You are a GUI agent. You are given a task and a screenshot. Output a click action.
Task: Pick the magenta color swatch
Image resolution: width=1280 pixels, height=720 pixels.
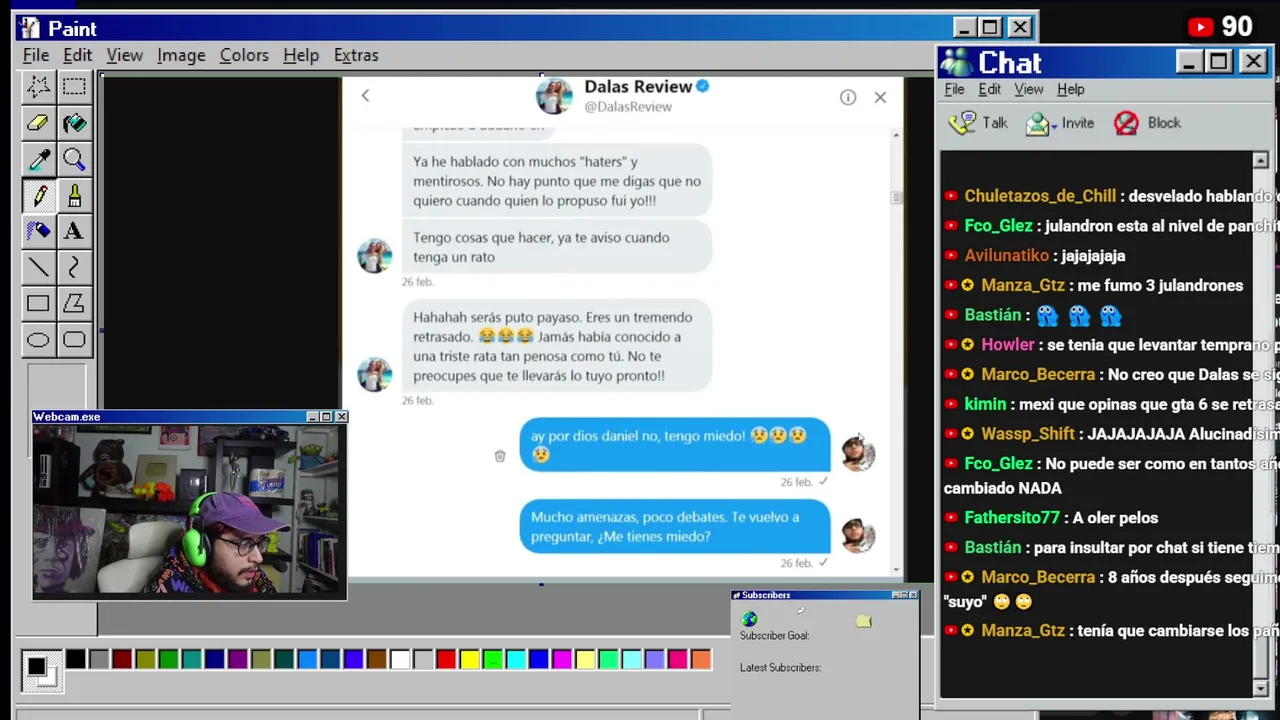[562, 659]
